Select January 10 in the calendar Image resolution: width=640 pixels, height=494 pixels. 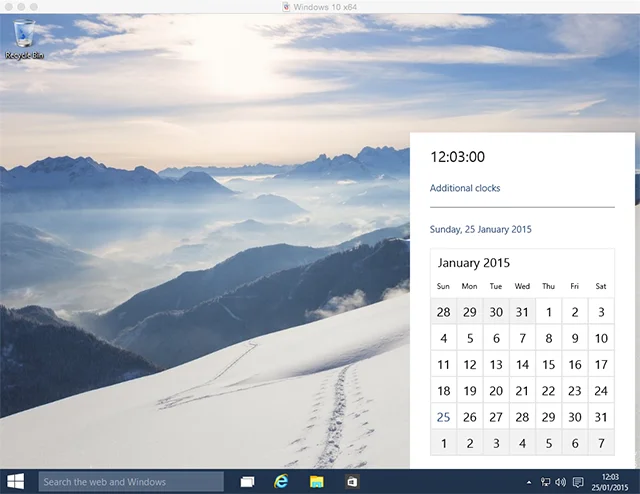point(601,338)
